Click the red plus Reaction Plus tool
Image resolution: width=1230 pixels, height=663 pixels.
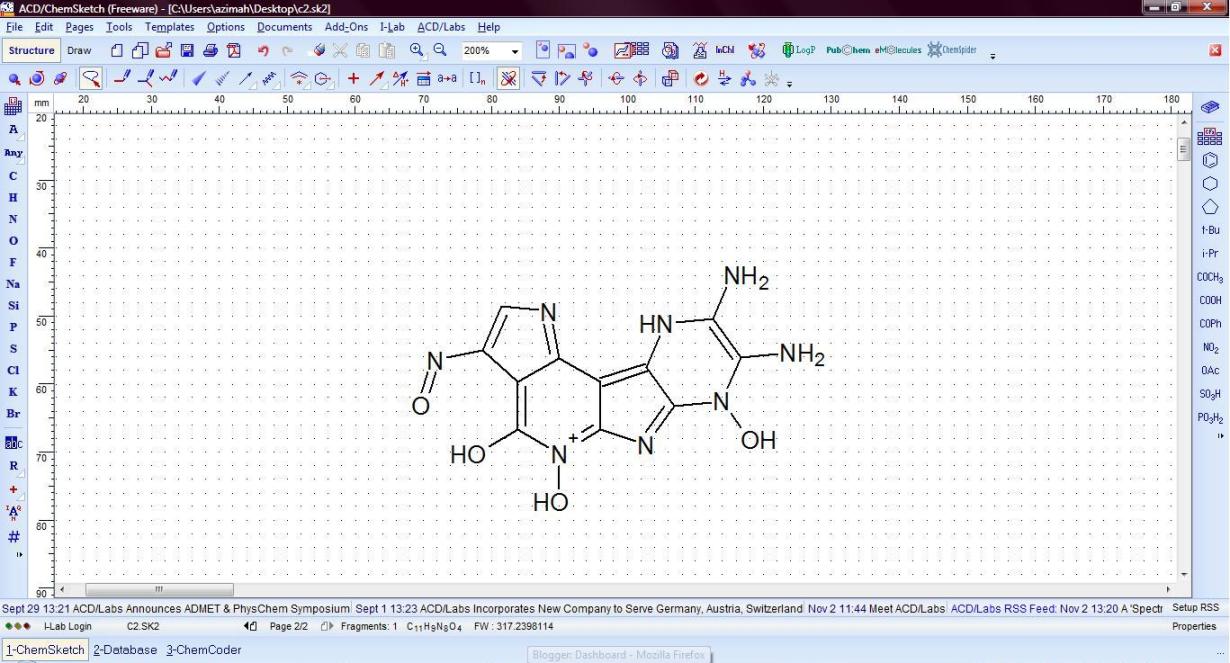point(353,79)
